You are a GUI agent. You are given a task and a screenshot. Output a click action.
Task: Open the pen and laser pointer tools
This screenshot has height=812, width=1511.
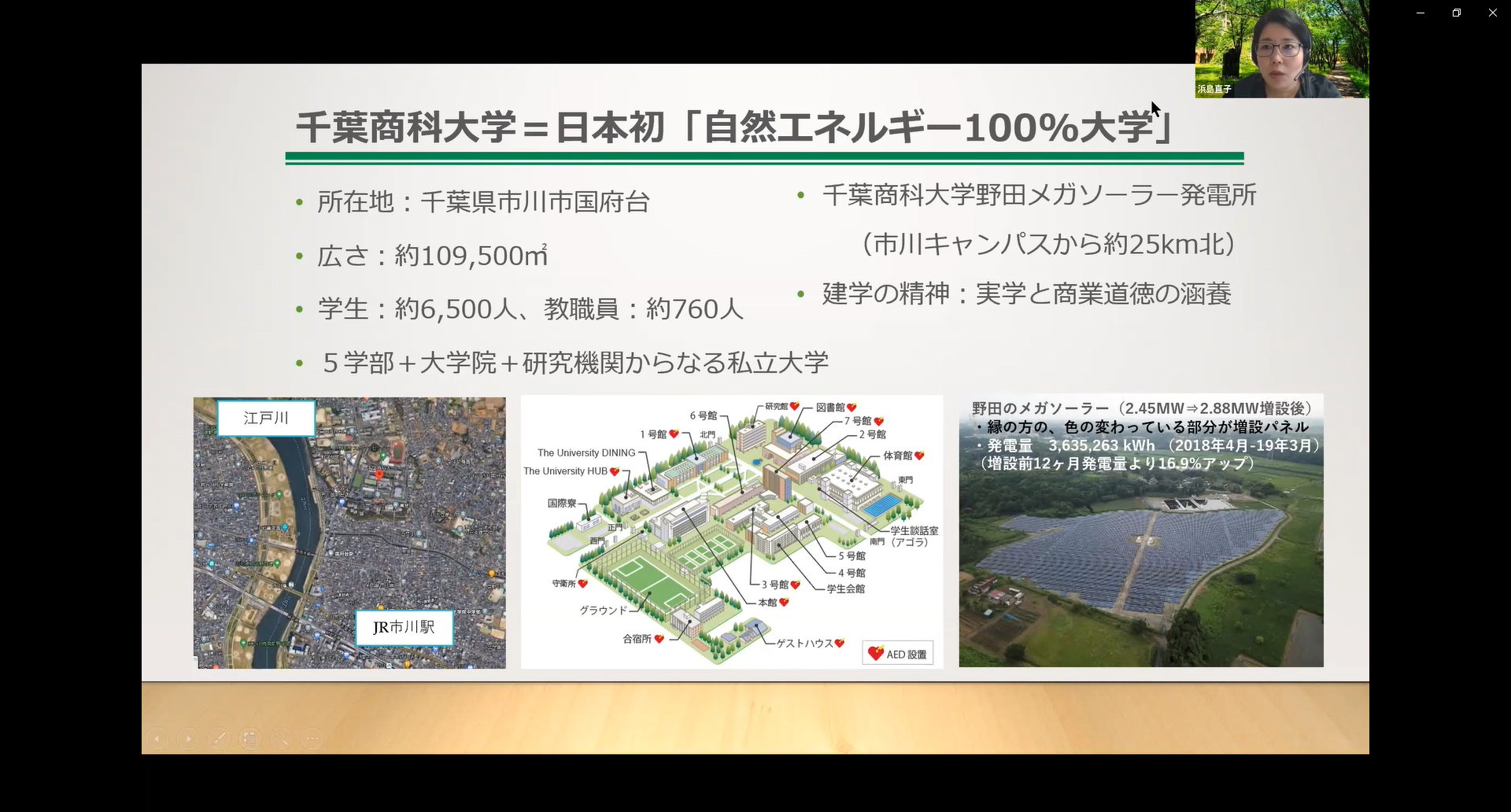tap(219, 739)
